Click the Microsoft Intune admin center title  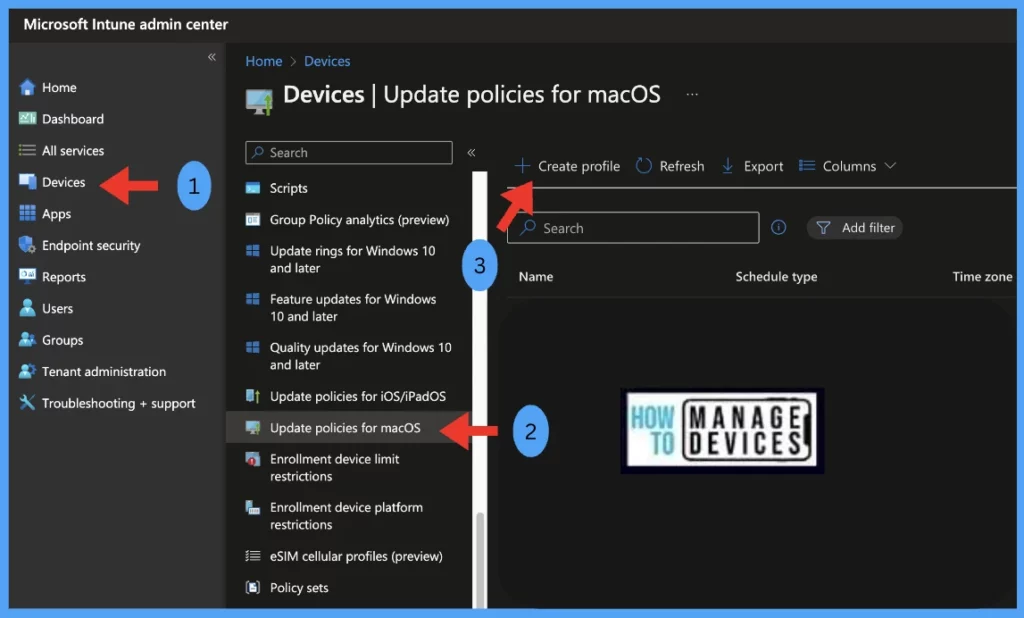click(x=125, y=24)
